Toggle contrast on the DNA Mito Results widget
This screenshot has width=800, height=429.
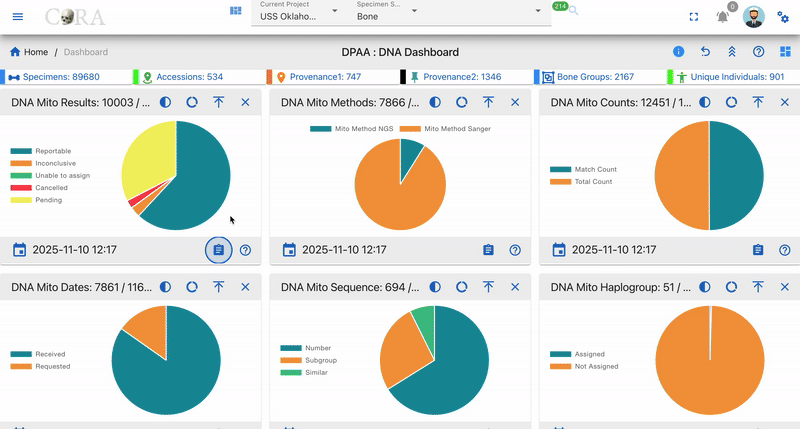(x=165, y=102)
